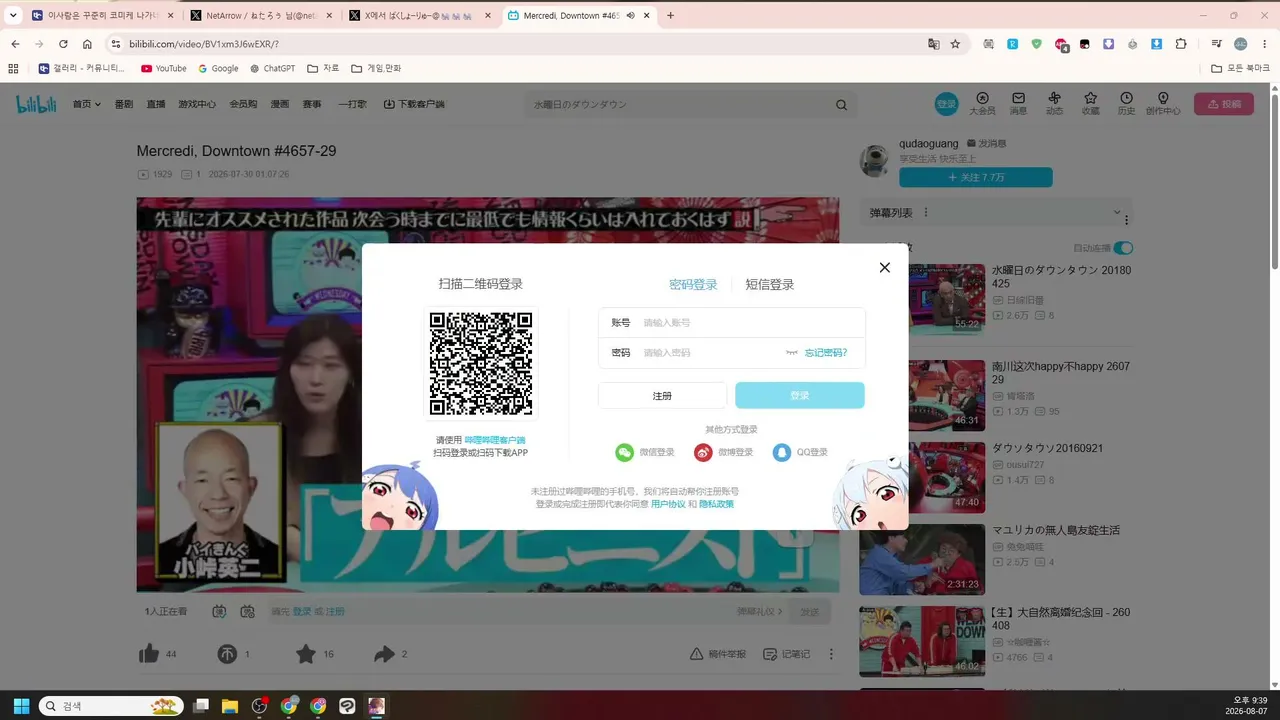The height and width of the screenshot is (720, 1280).
Task: Close the login dialog with the X
Action: coord(884,267)
